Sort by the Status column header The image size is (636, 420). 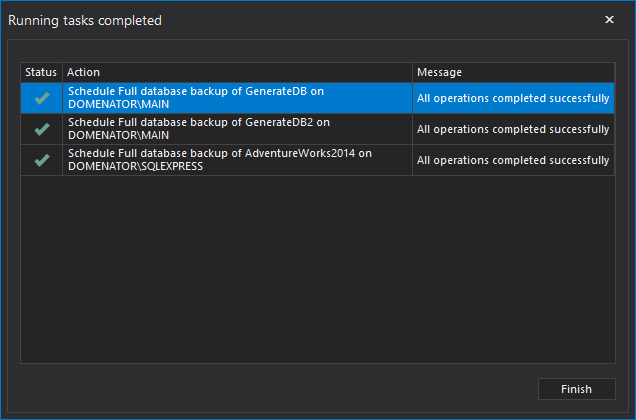(x=42, y=73)
